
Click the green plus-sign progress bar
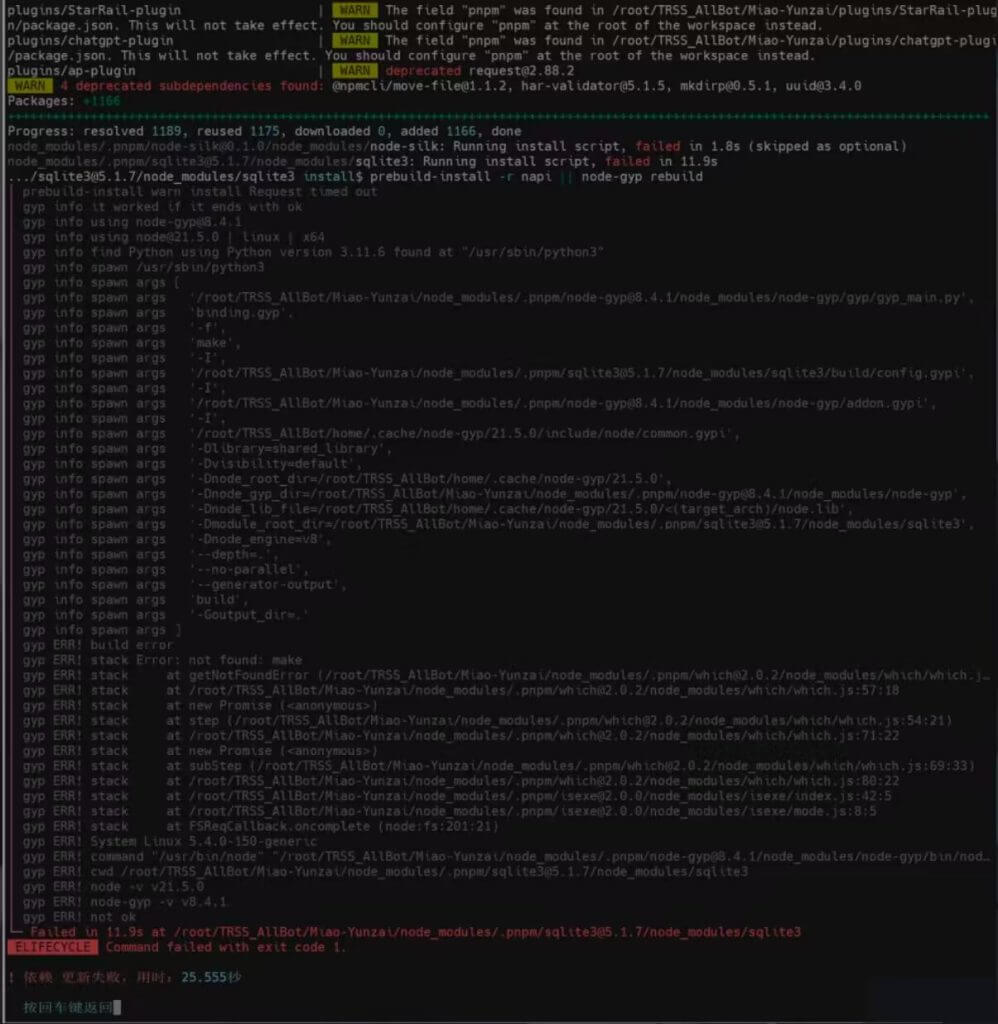click(x=498, y=116)
